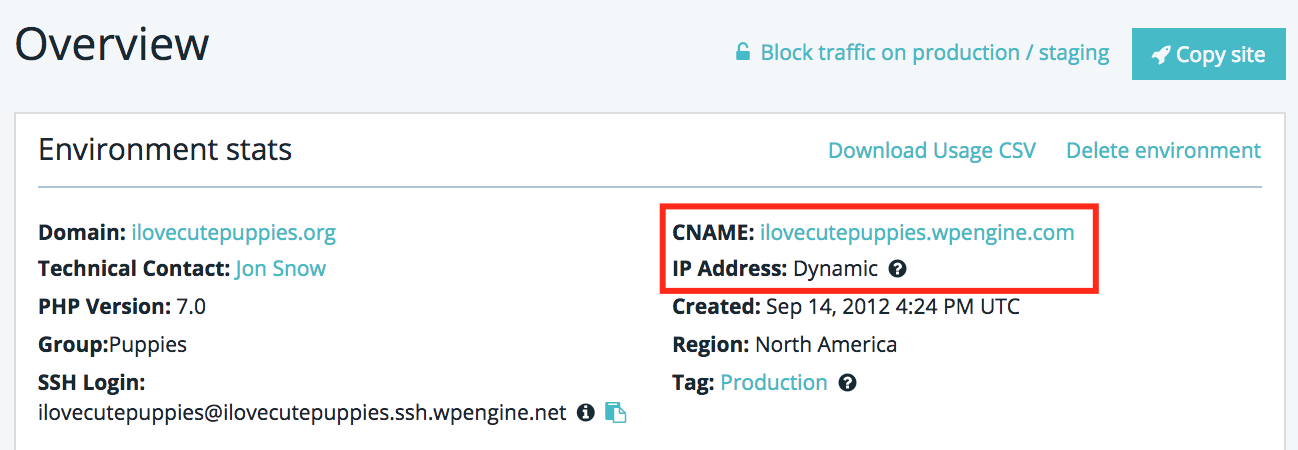Screen dimensions: 1298x450
Task: Open technical contact Jon Snow
Action: (x=280, y=268)
